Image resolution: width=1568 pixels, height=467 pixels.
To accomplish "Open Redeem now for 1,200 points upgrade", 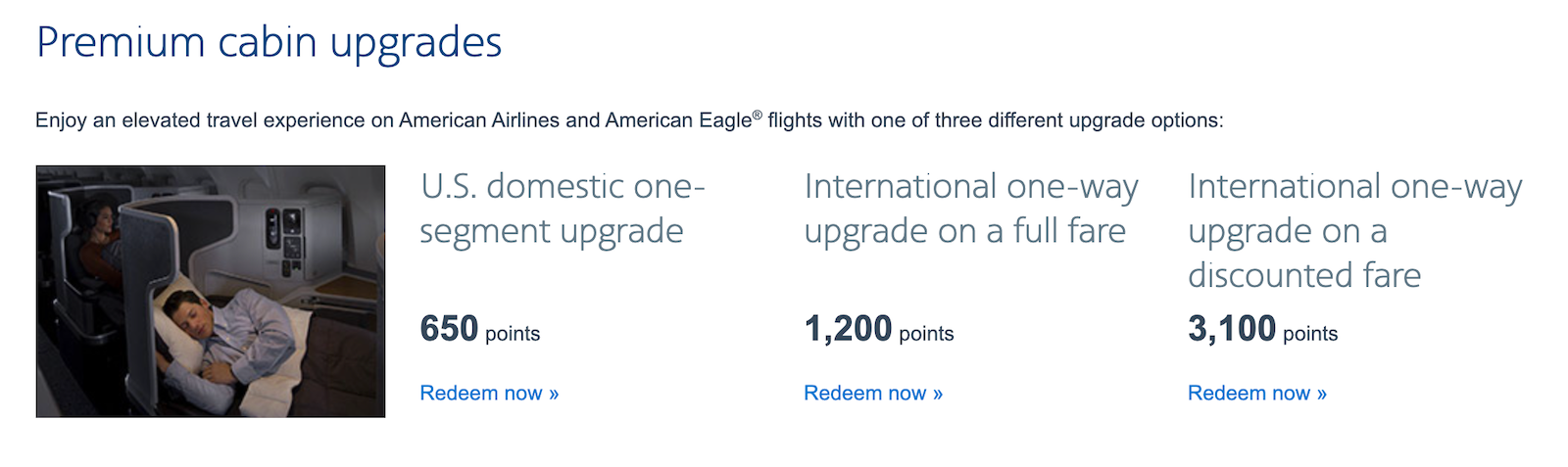I will (x=873, y=394).
